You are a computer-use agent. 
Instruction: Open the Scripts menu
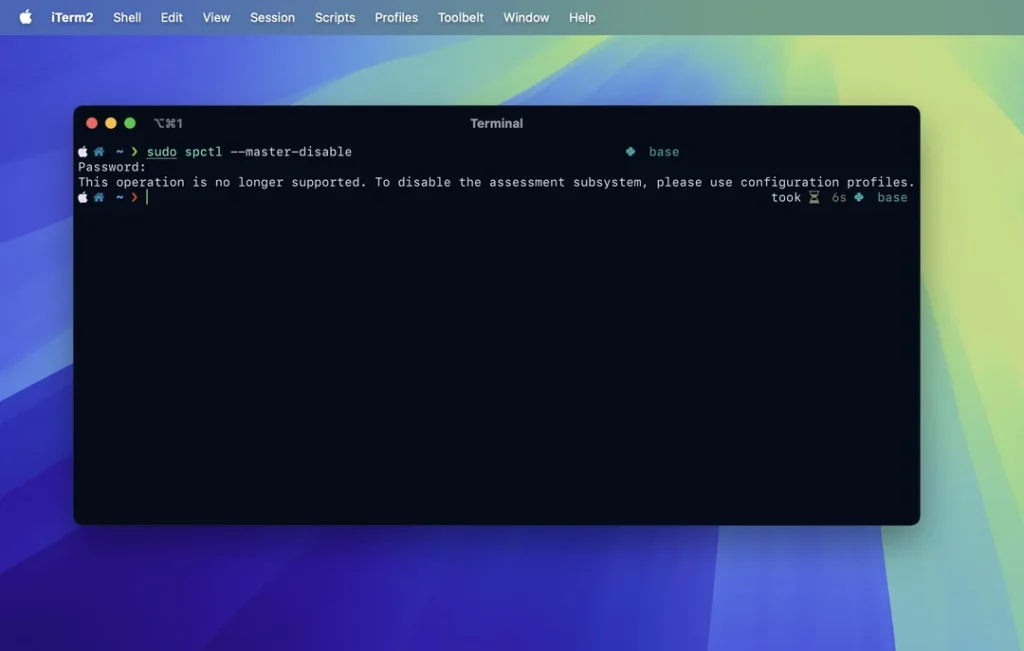[x=335, y=18]
